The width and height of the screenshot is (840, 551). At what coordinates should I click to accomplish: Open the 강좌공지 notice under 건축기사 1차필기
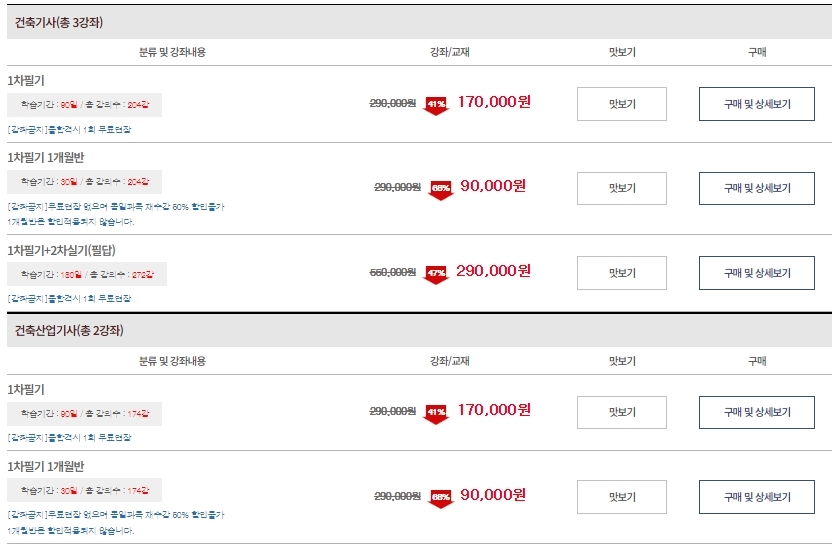coord(69,130)
